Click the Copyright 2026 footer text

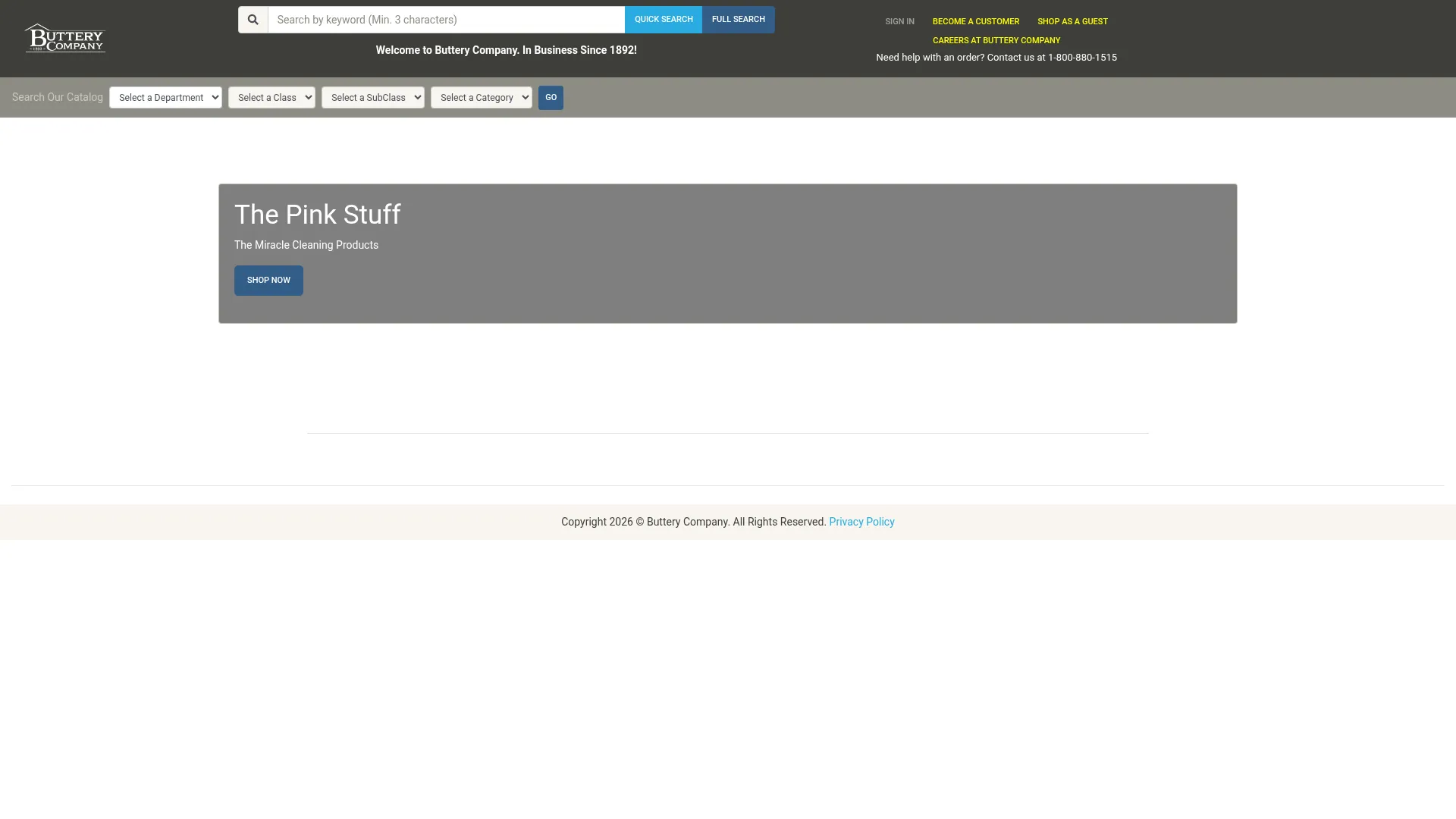(694, 522)
